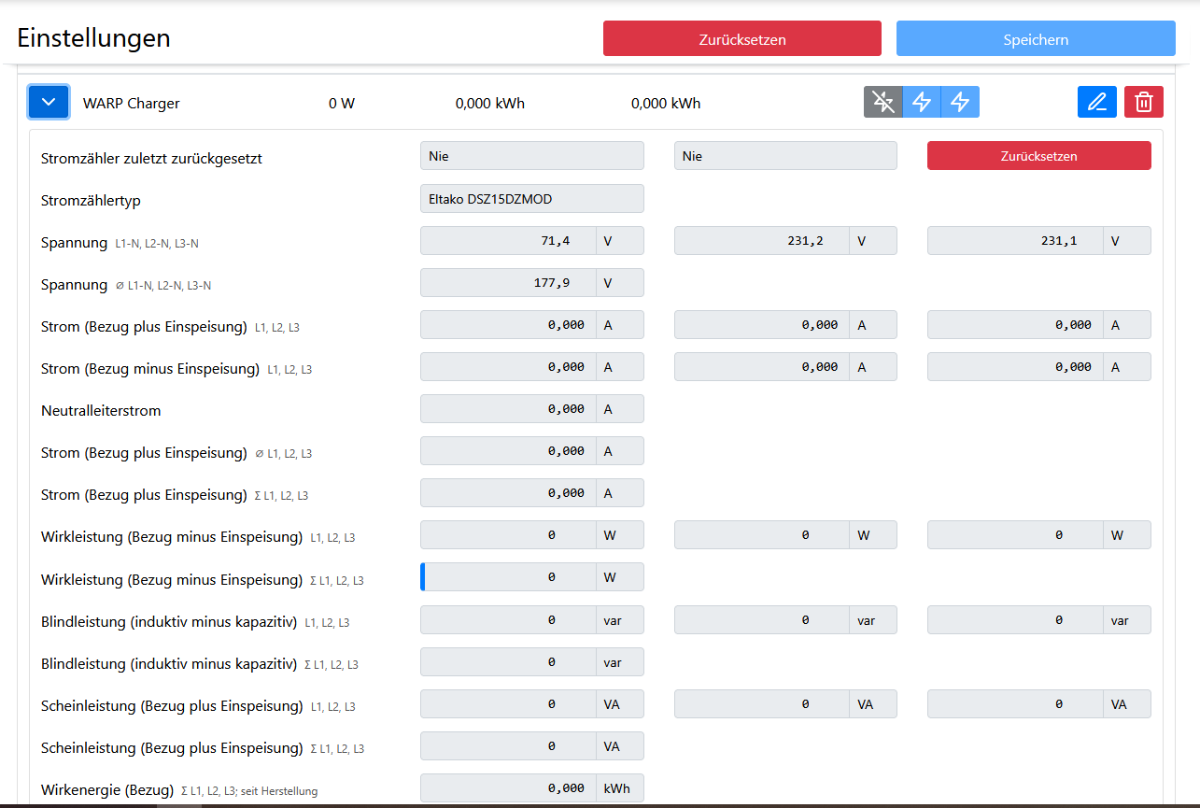This screenshot has height=808, width=1200.
Task: Click the average voltage field showing 177,9
Action: (508, 283)
